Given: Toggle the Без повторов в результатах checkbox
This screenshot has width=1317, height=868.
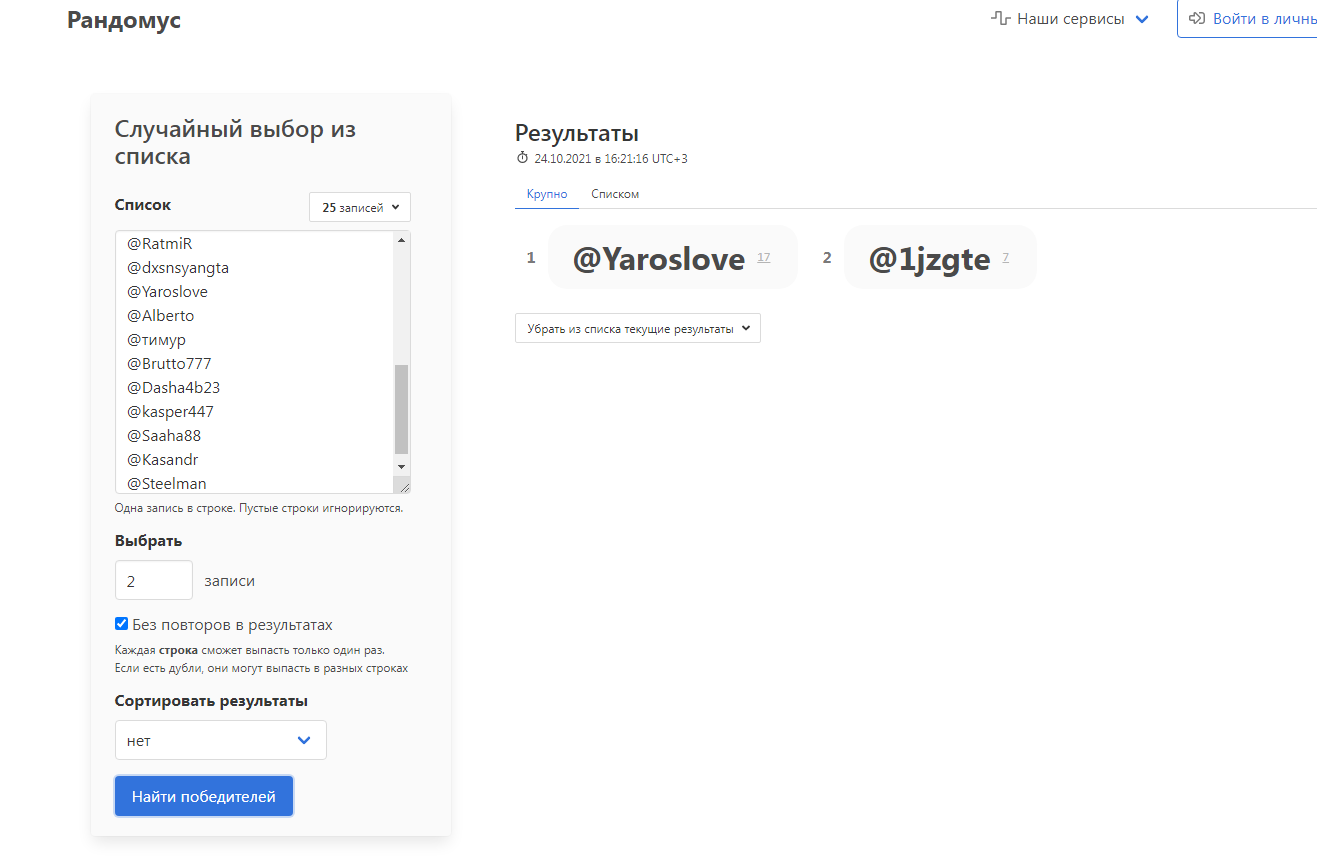Looking at the screenshot, I should [122, 624].
